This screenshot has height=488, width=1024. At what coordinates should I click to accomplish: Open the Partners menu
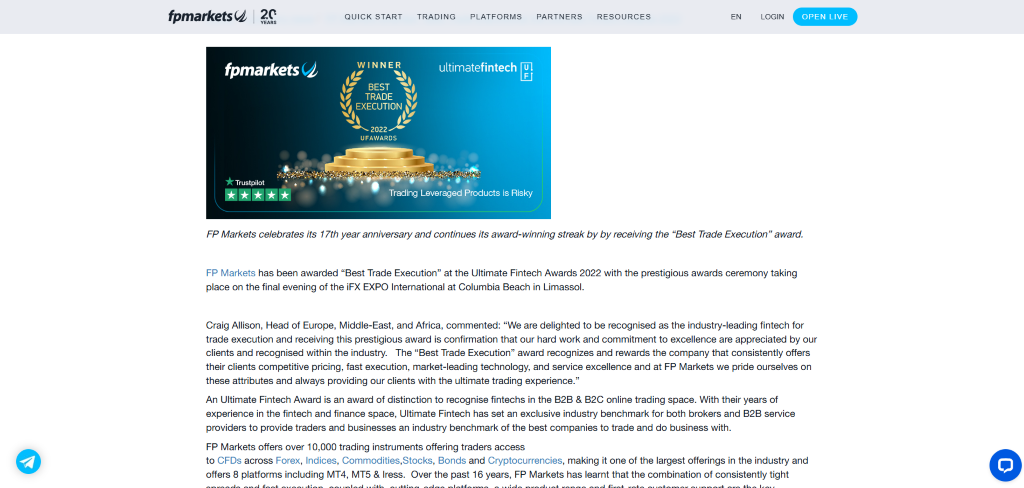559,17
